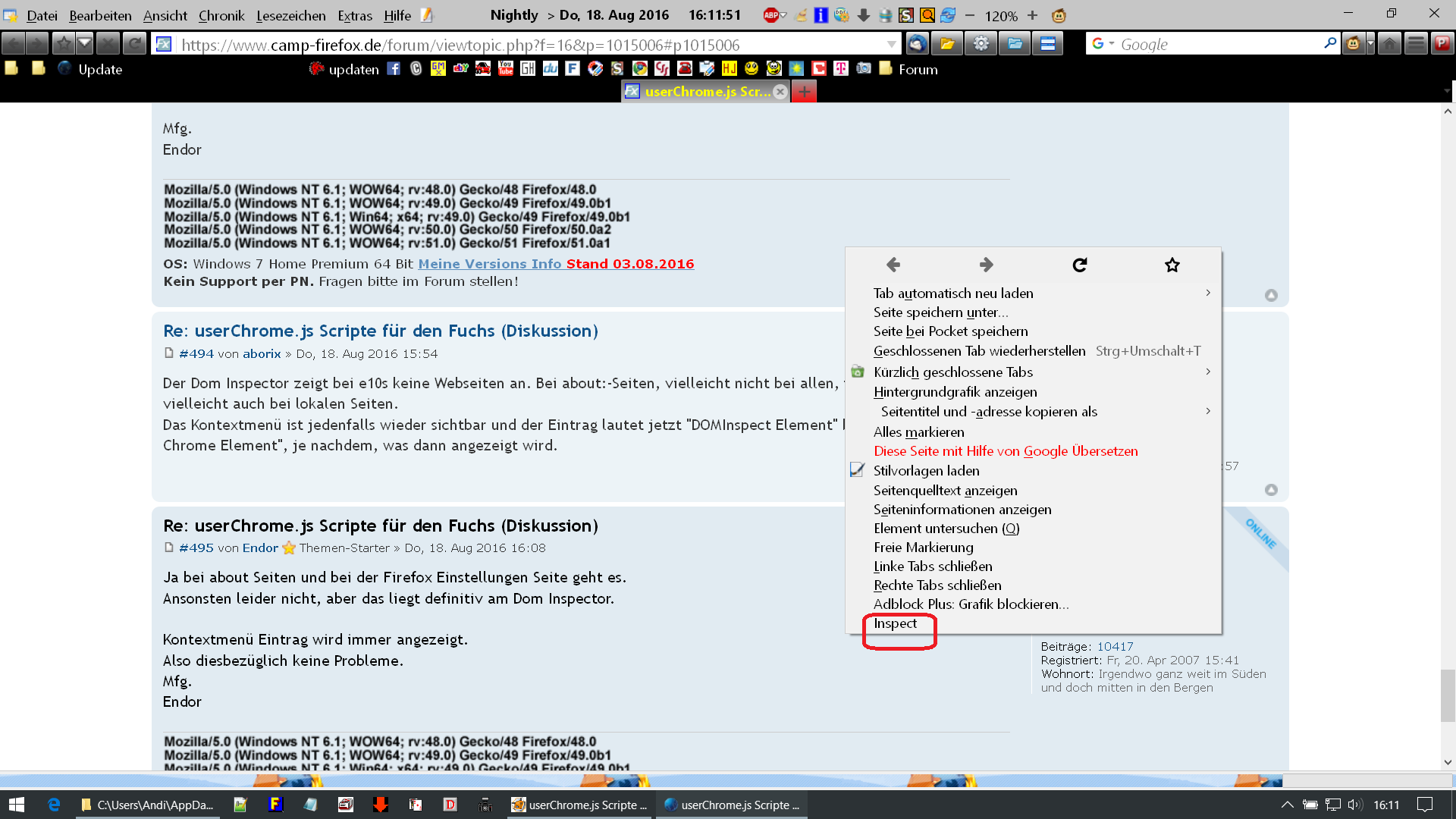Image resolution: width=1456 pixels, height=819 pixels.
Task: Click the context menu reload icon
Action: tap(1080, 265)
